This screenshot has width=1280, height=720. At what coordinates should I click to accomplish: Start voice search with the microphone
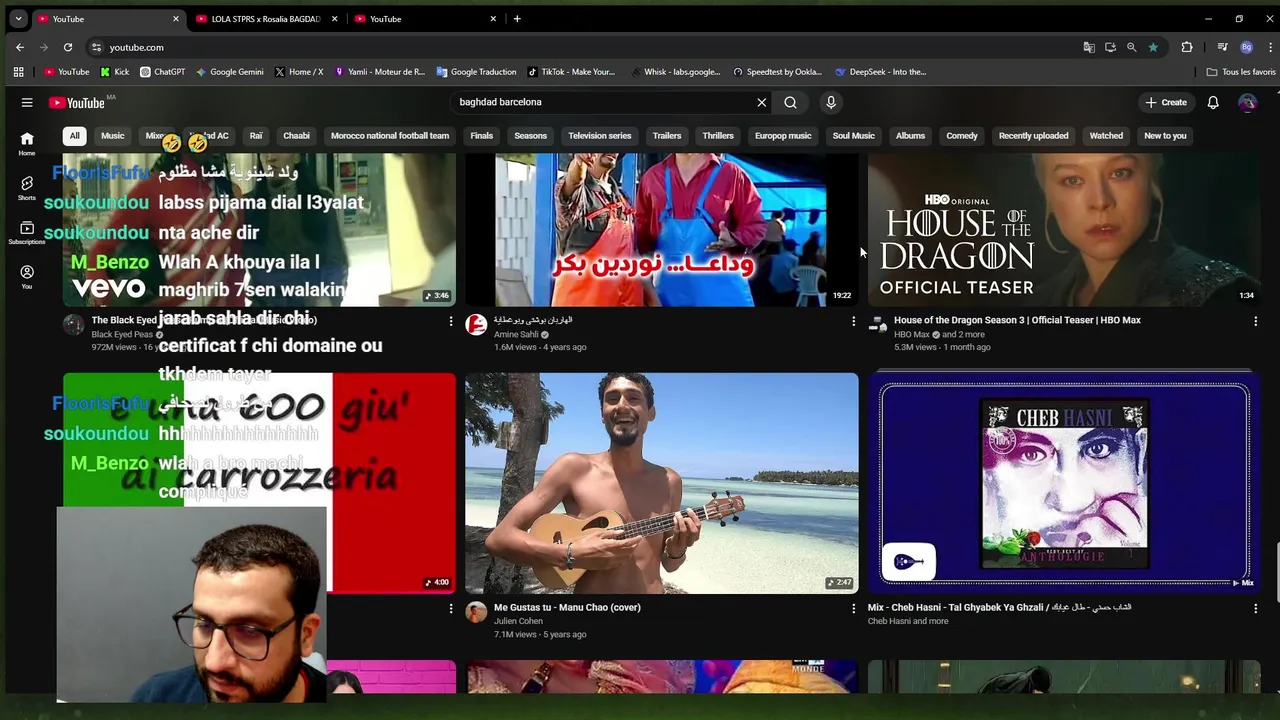click(831, 102)
